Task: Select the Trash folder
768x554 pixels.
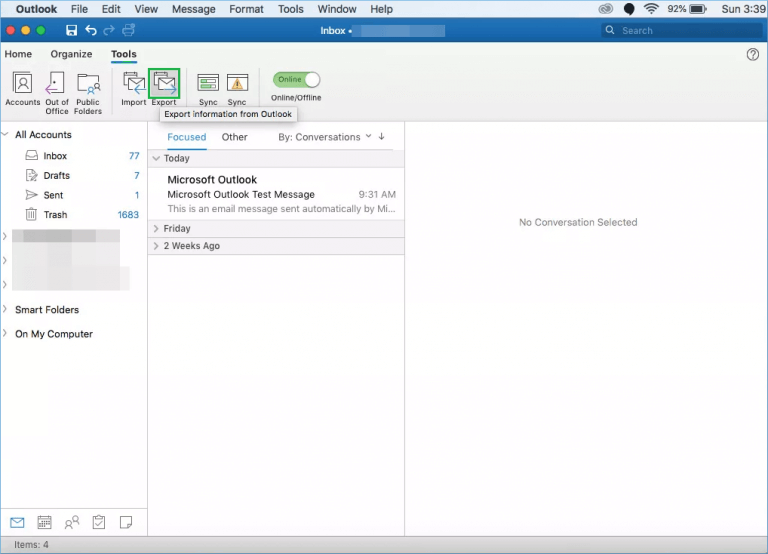Action: [73, 215]
